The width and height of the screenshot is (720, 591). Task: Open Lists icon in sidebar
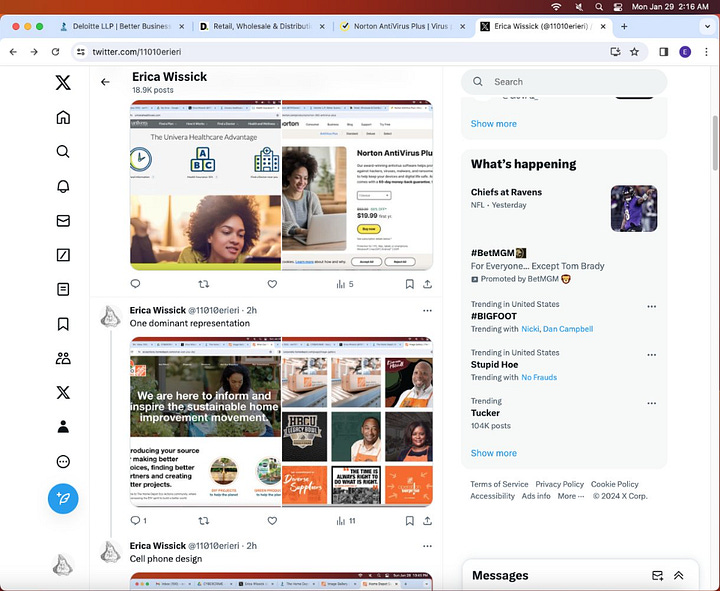click(63, 289)
